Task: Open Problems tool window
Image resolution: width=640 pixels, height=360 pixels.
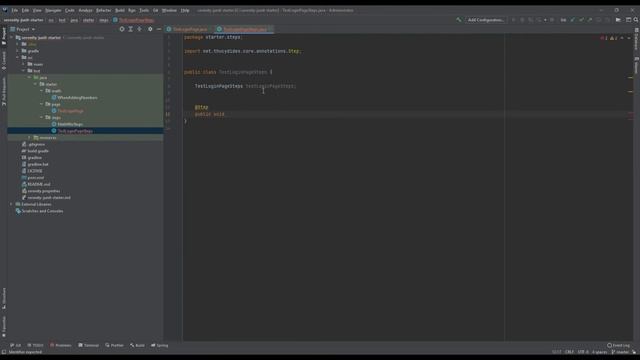Action: coord(60,345)
